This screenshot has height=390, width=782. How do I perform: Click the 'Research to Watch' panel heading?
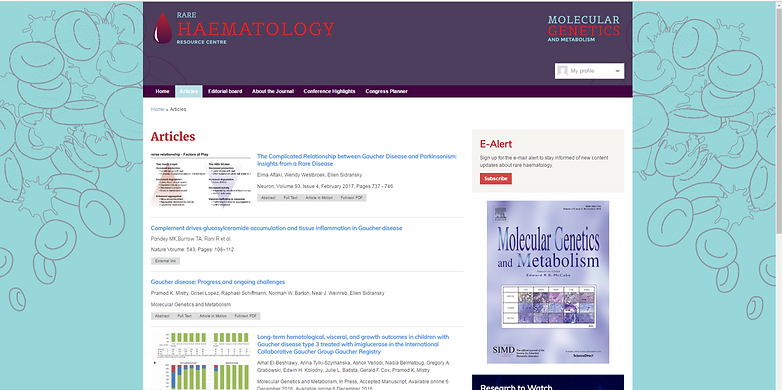516,387
